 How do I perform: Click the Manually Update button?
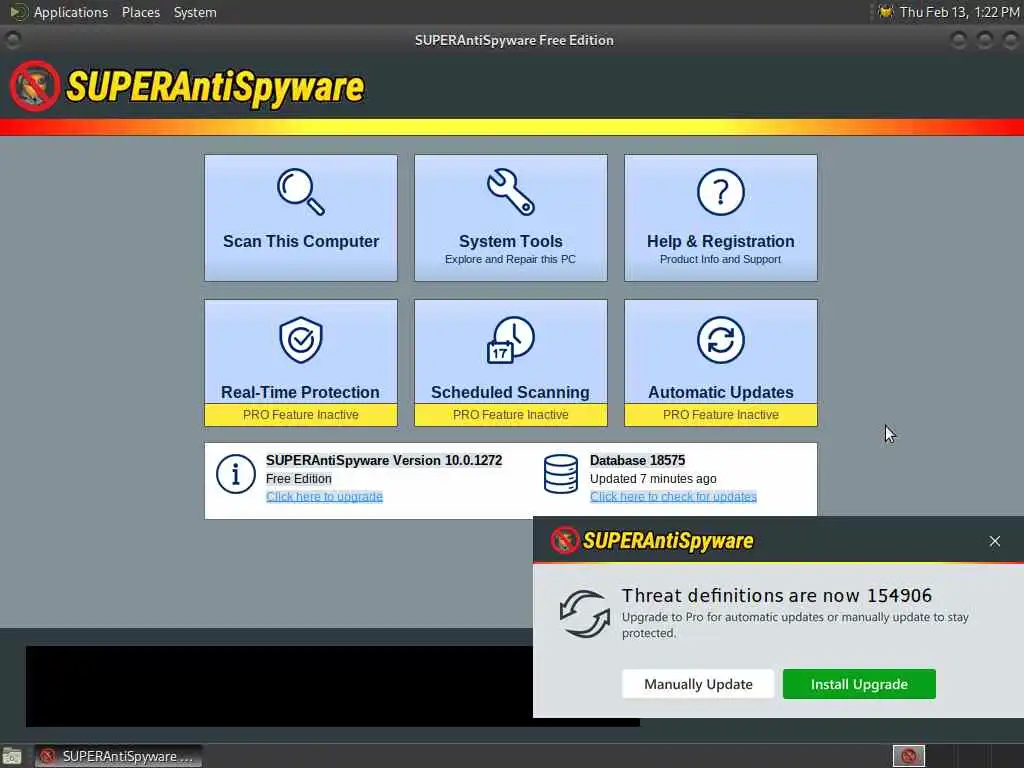(x=698, y=684)
